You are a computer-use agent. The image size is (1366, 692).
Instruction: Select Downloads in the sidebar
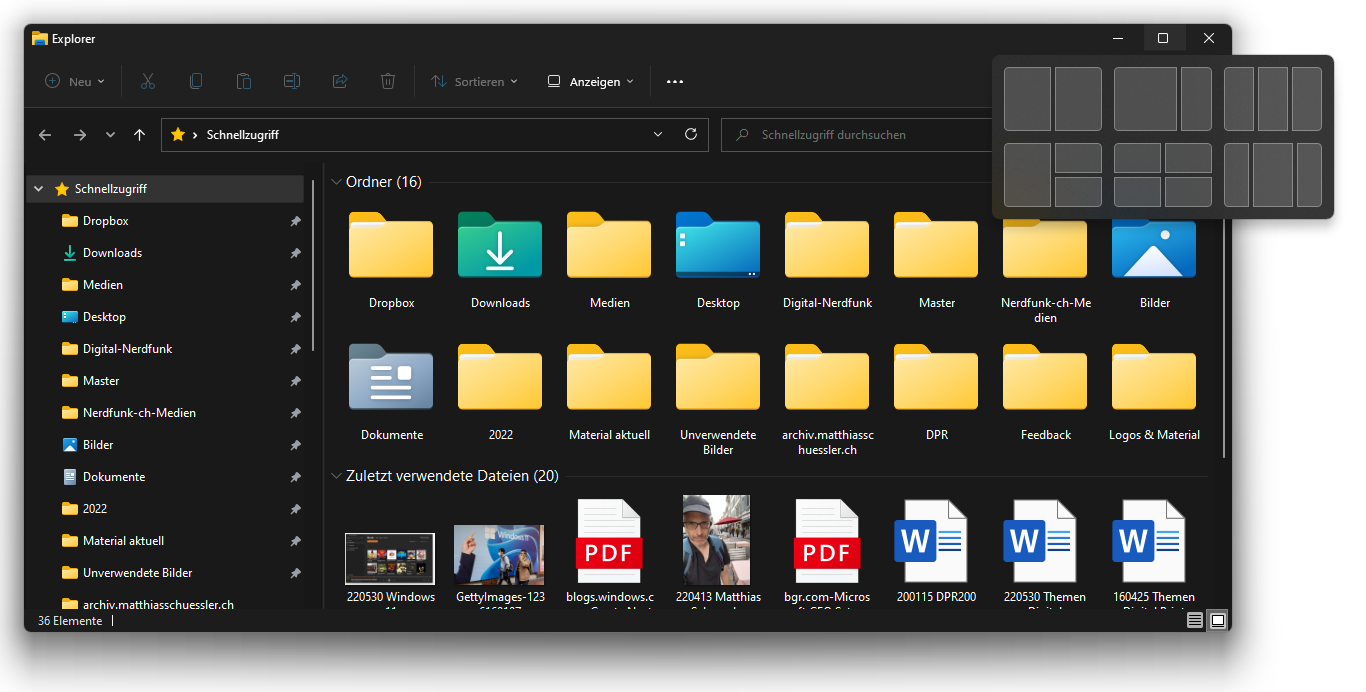click(x=112, y=253)
